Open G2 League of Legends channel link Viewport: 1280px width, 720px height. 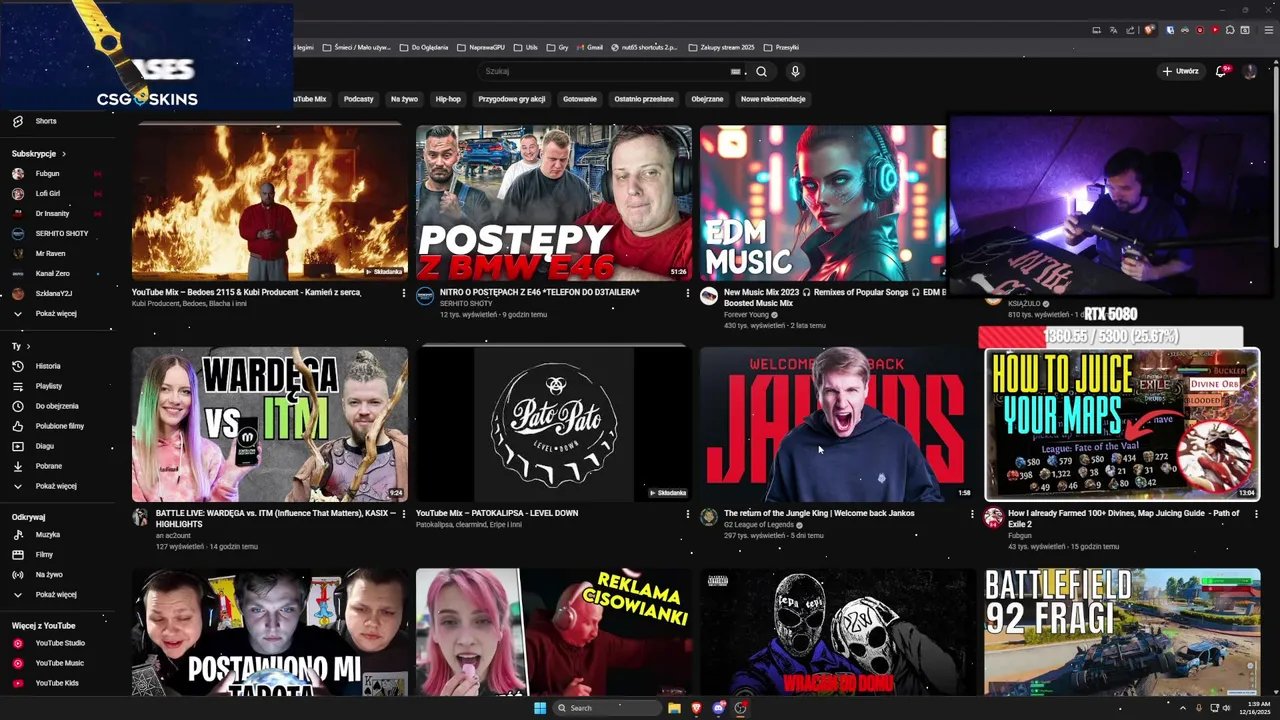point(759,525)
